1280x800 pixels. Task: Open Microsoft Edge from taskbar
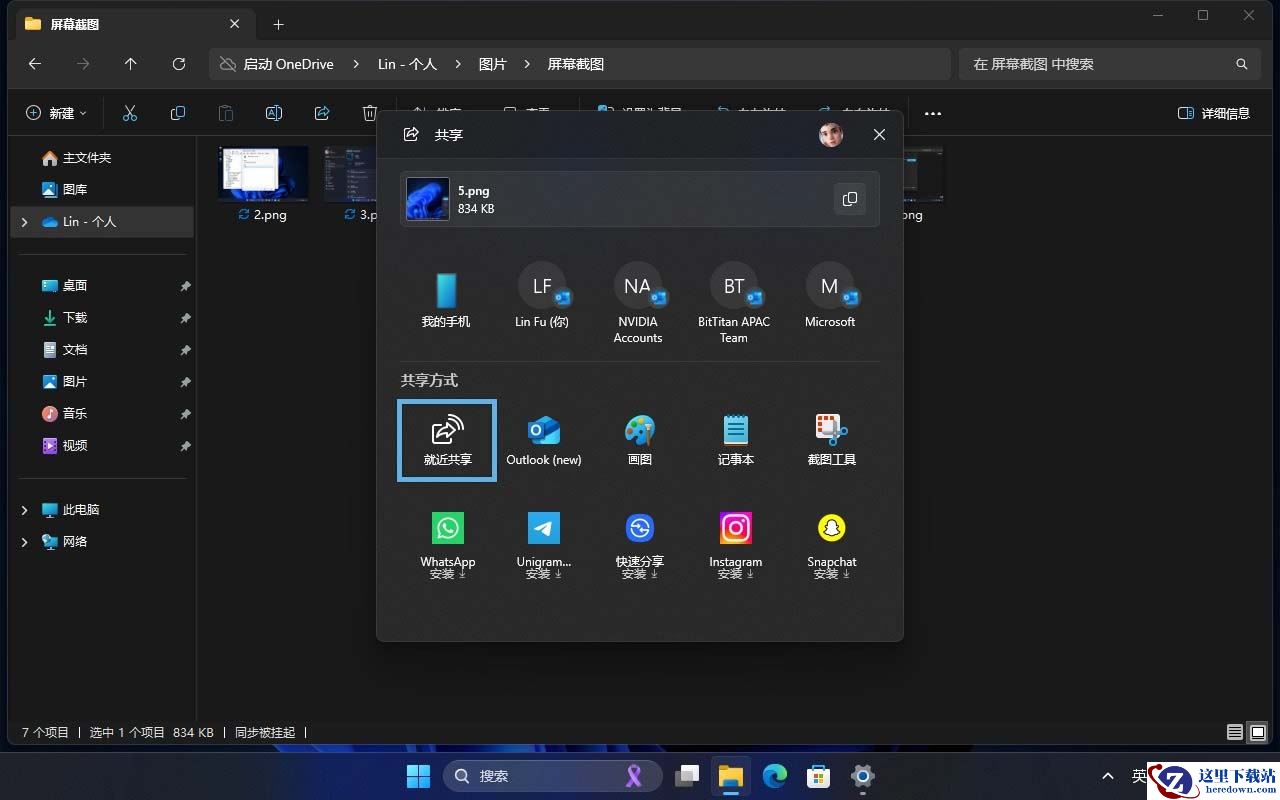tap(775, 776)
